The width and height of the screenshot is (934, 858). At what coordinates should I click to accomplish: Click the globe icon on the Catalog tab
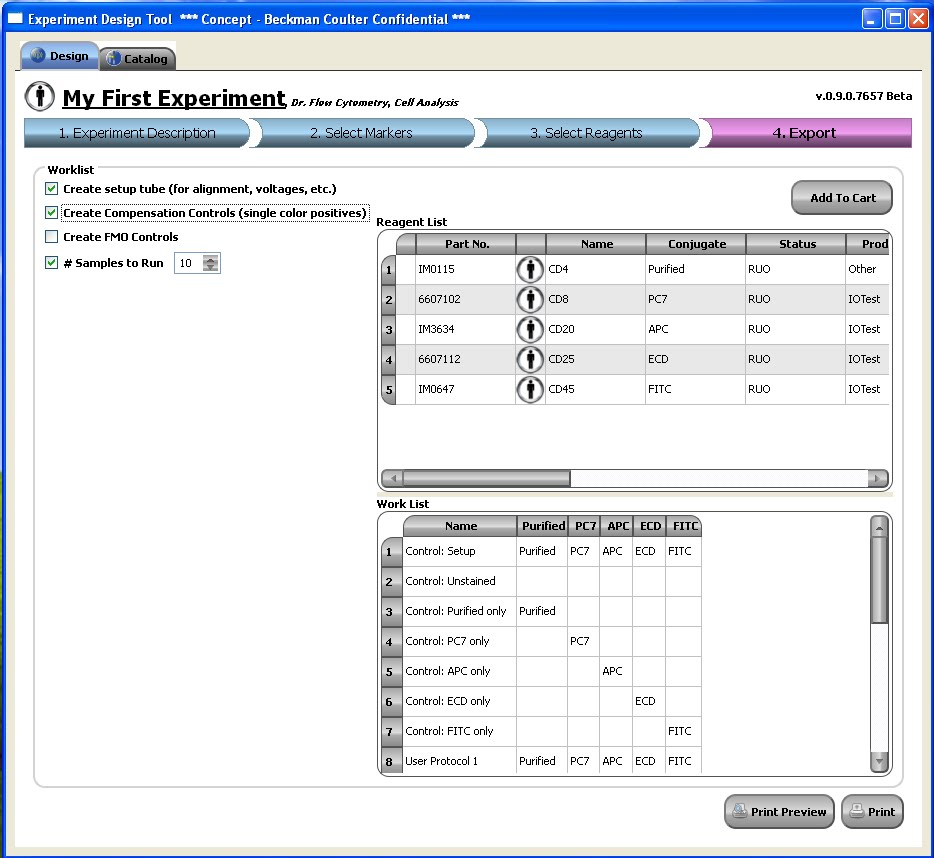(113, 58)
